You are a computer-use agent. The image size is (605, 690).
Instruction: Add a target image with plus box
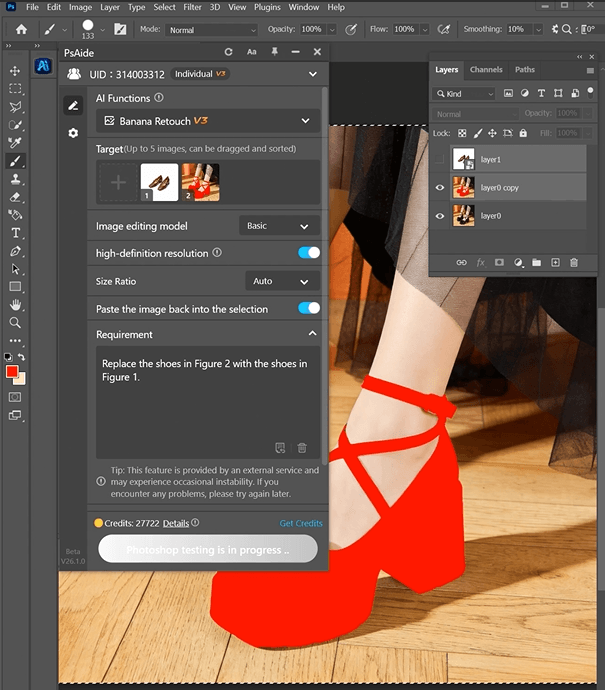click(x=118, y=182)
